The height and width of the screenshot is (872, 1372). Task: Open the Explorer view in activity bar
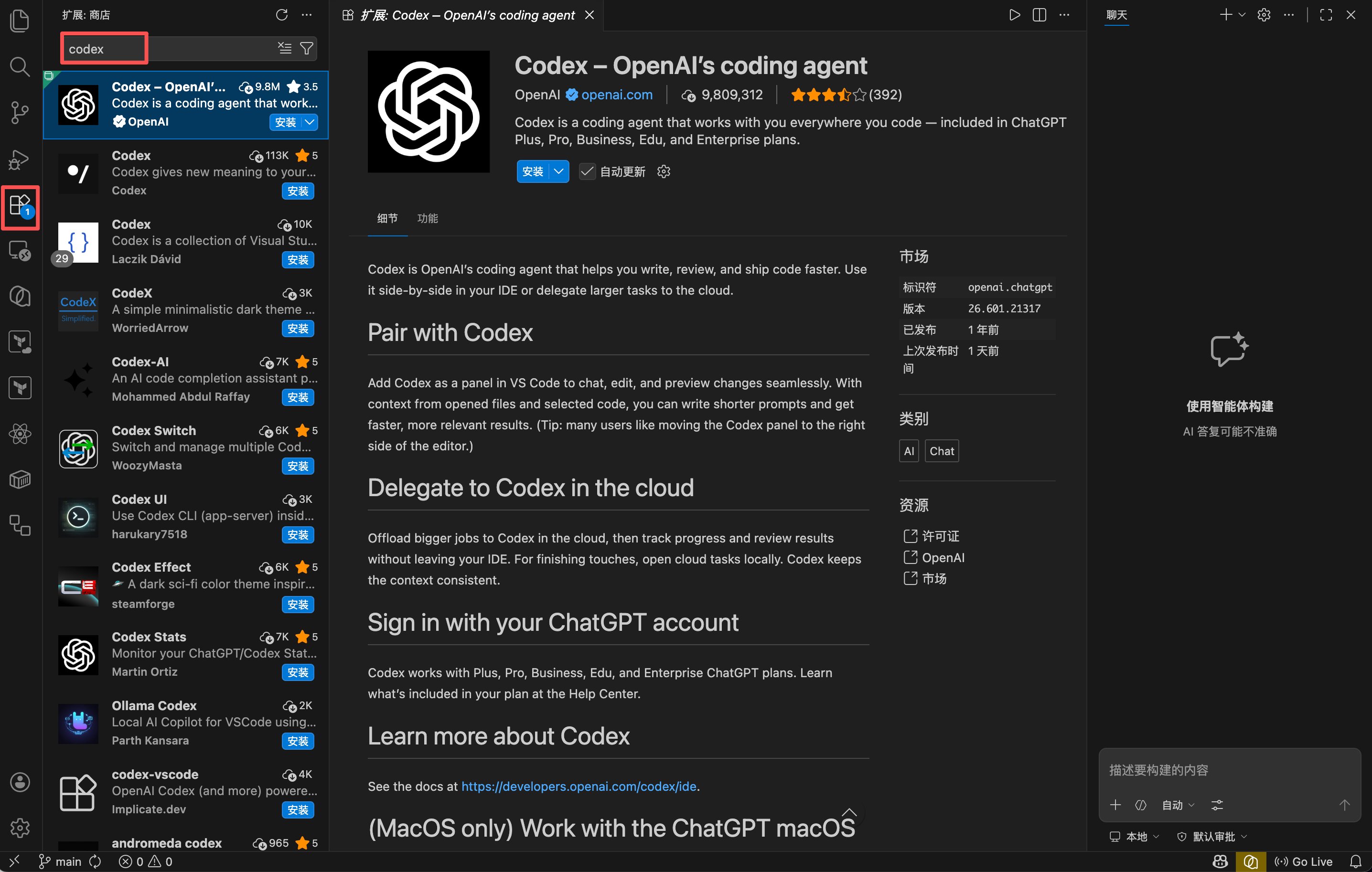pyautogui.click(x=20, y=21)
